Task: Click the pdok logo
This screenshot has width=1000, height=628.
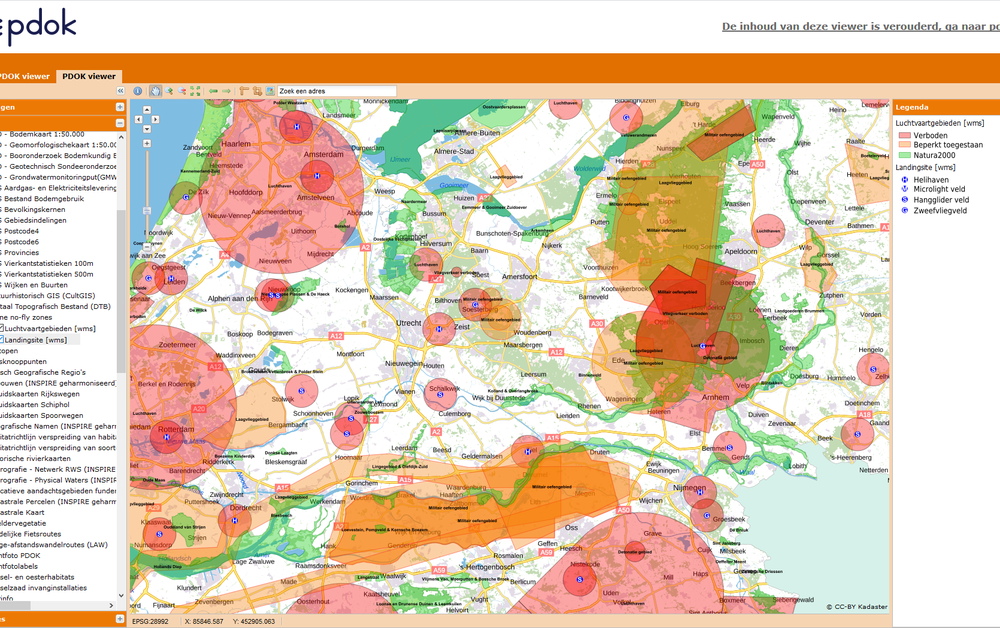Action: coord(38,27)
